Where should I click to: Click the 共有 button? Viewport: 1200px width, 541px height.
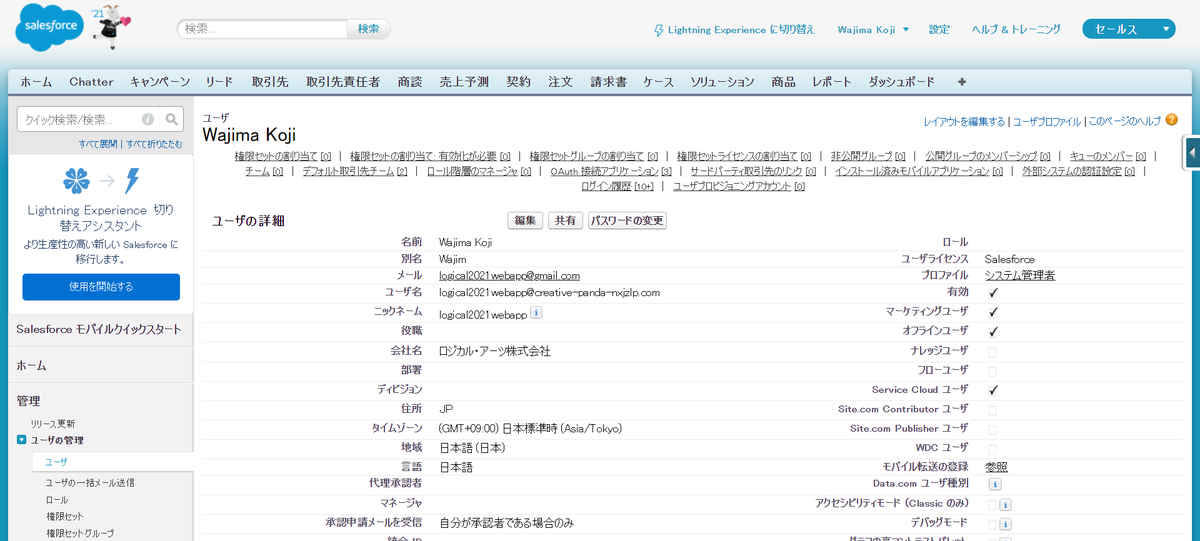(x=565, y=221)
